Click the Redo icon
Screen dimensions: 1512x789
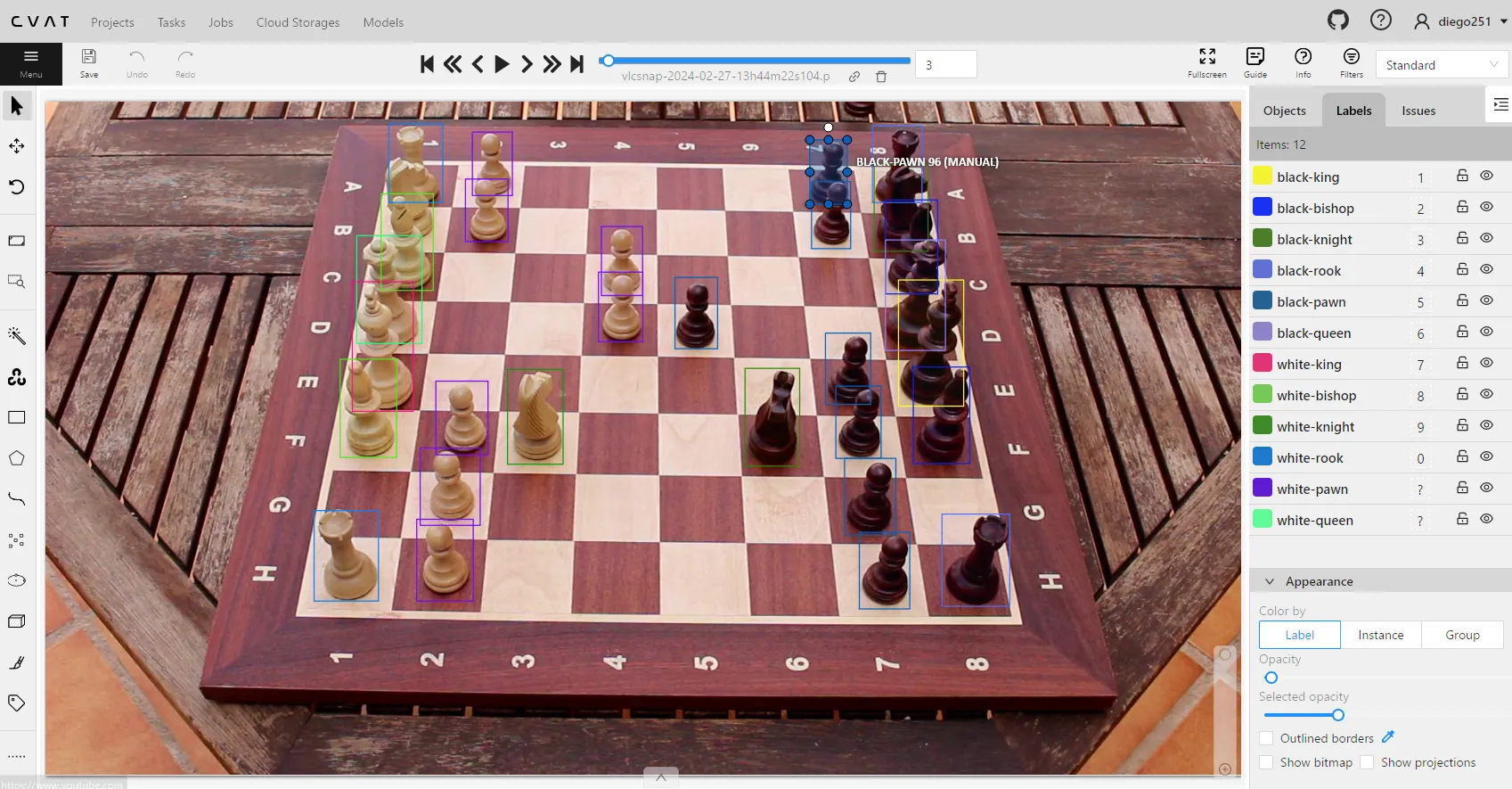[x=185, y=63]
